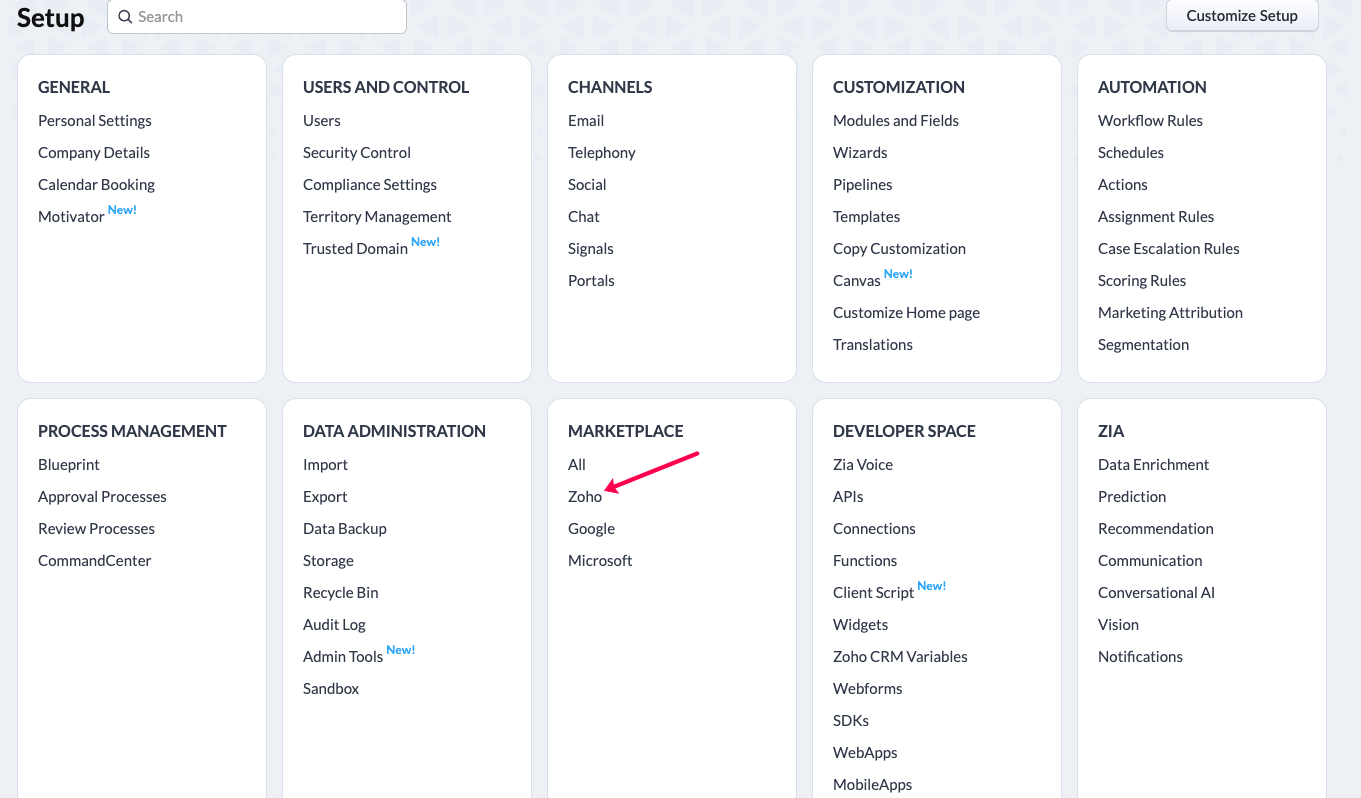Open Data Enrichment under Zia
The width and height of the screenshot is (1361, 798).
click(x=1153, y=465)
